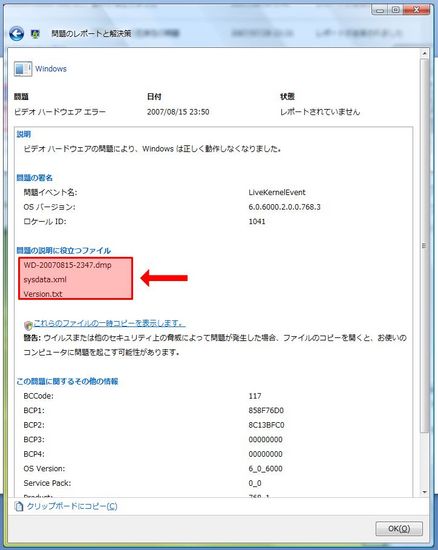This screenshot has width=438, height=550.
Task: Minimize the report window
Action: coord(379,10)
